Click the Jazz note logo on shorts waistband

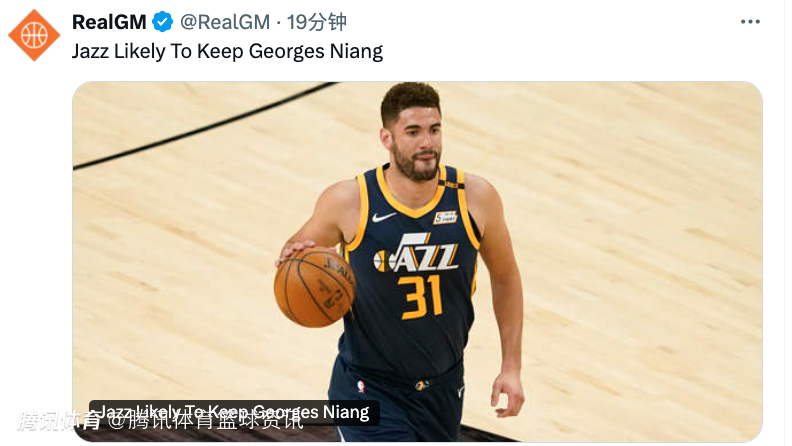point(422,385)
